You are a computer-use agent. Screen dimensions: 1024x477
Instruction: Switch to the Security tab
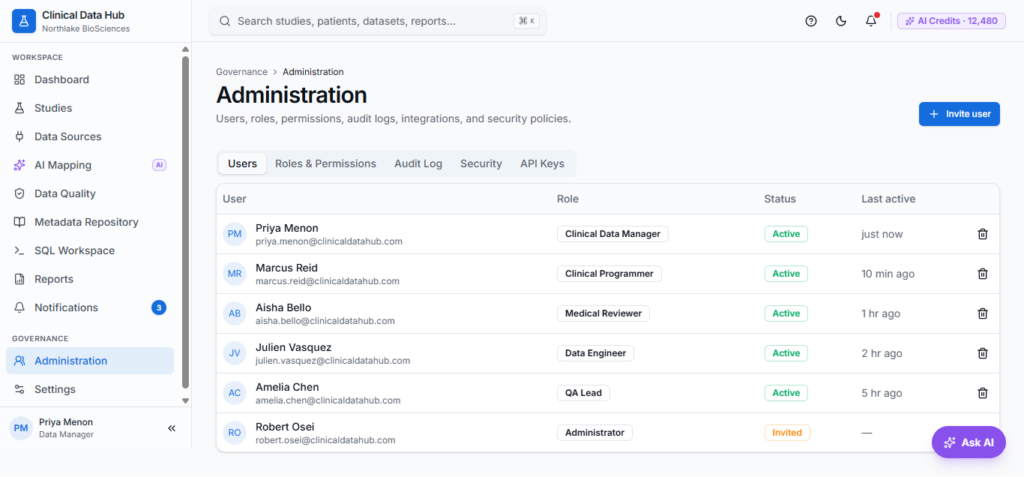point(481,163)
